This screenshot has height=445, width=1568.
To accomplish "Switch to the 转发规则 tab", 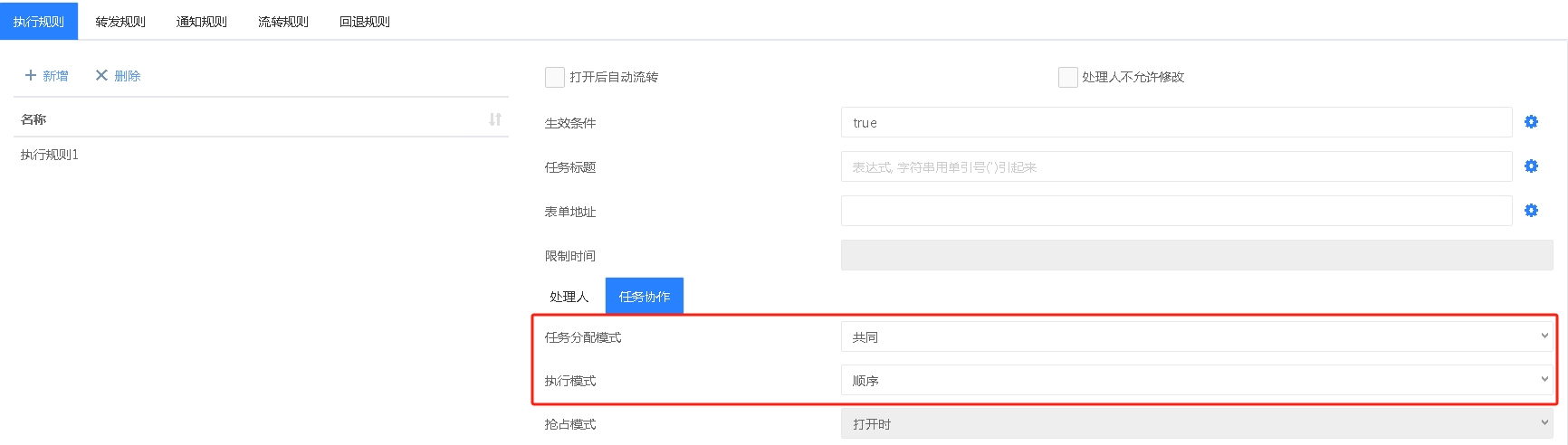I will point(120,22).
